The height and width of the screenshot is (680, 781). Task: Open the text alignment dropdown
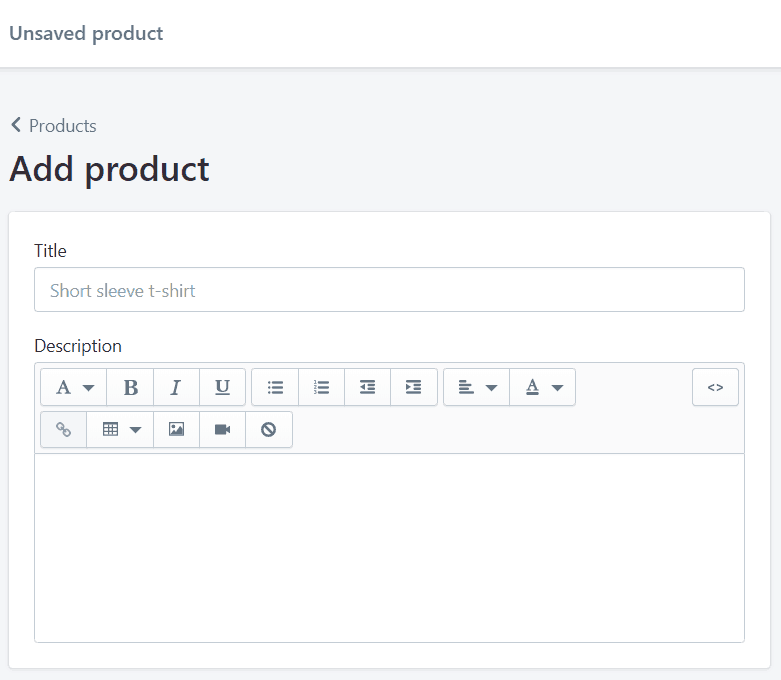tap(476, 388)
